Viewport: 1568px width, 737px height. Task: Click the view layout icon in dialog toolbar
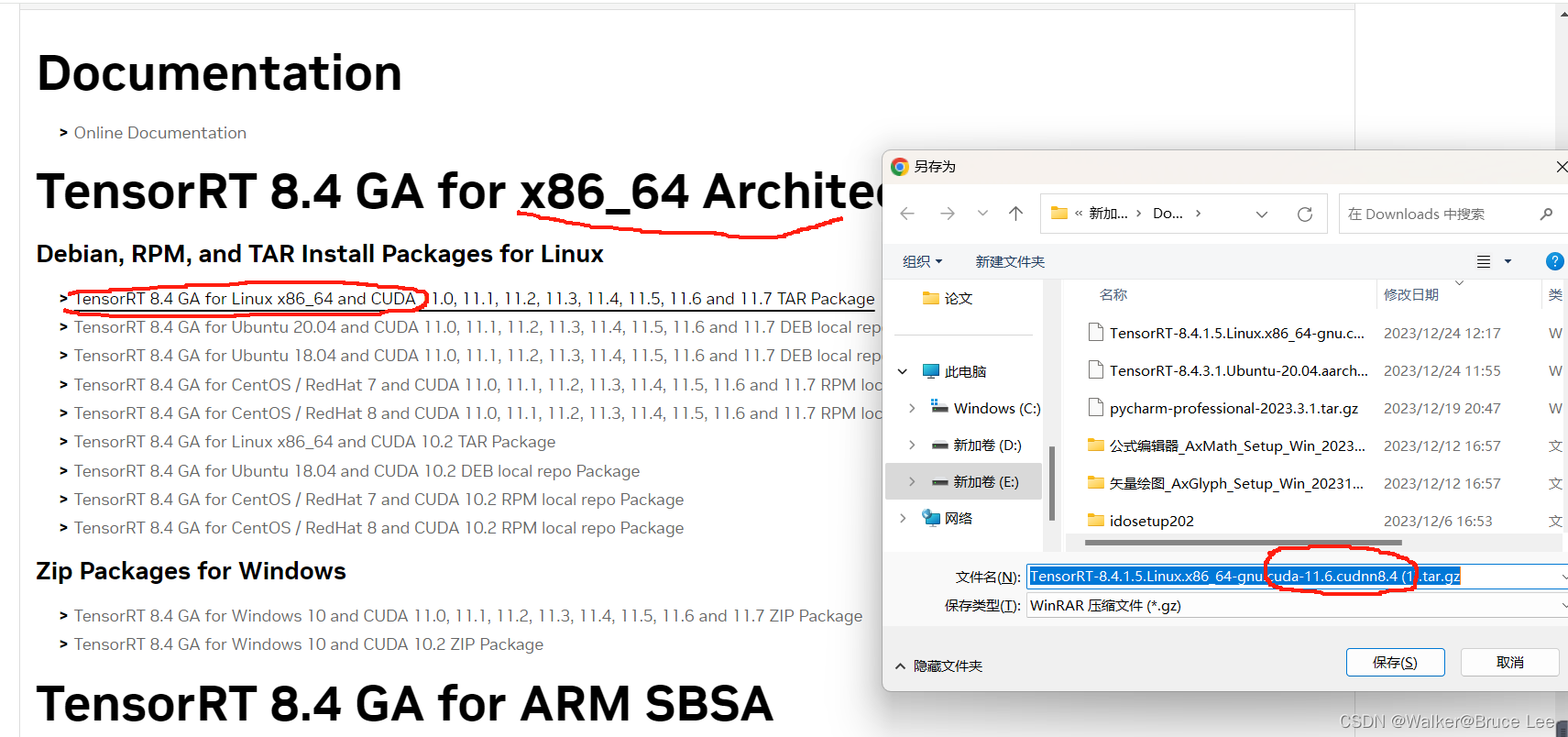[1484, 261]
